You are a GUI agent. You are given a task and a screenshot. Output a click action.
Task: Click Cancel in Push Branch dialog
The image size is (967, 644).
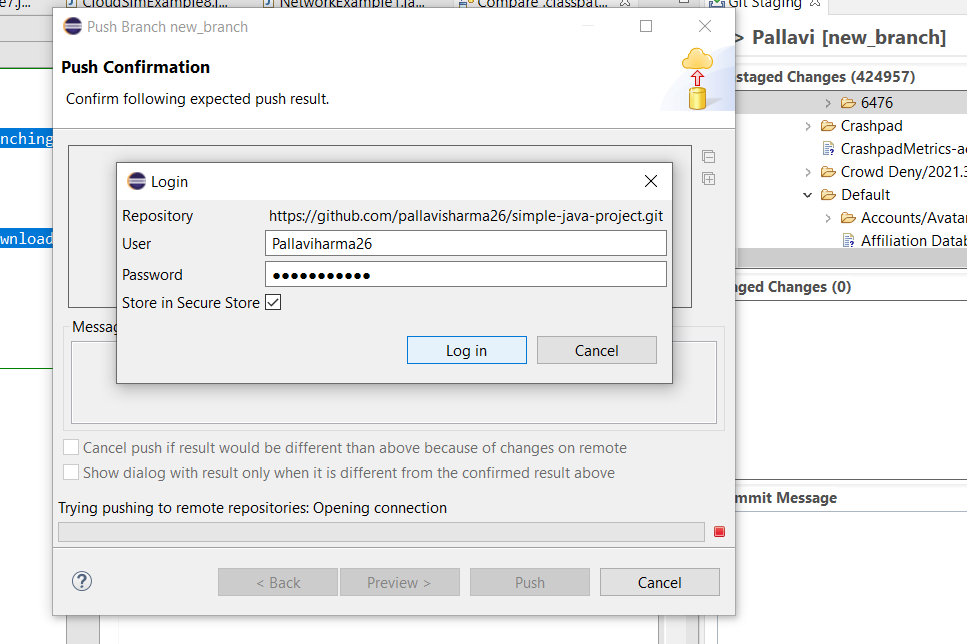click(659, 582)
